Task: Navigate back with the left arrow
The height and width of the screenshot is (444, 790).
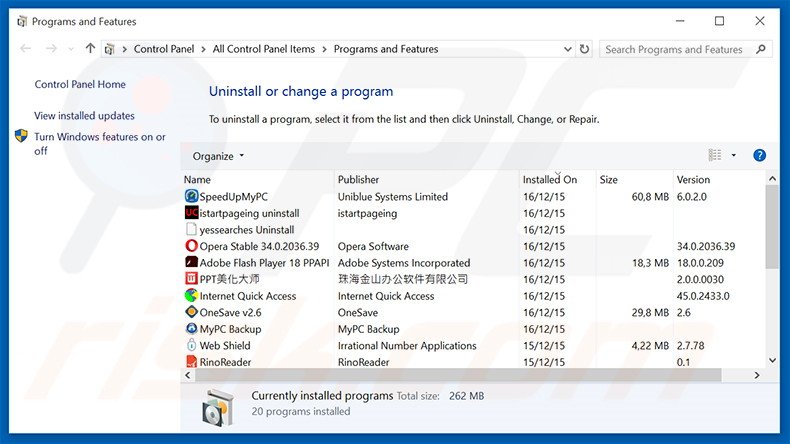Action: [x=26, y=48]
